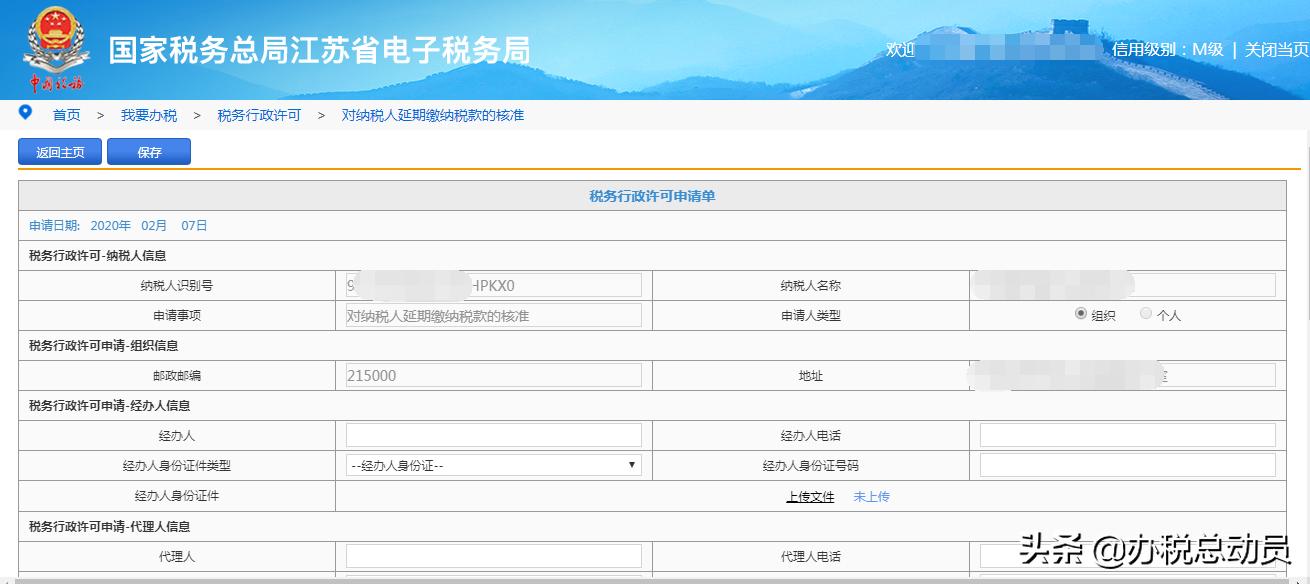Click the 保存 button
1310x584 pixels.
point(149,151)
